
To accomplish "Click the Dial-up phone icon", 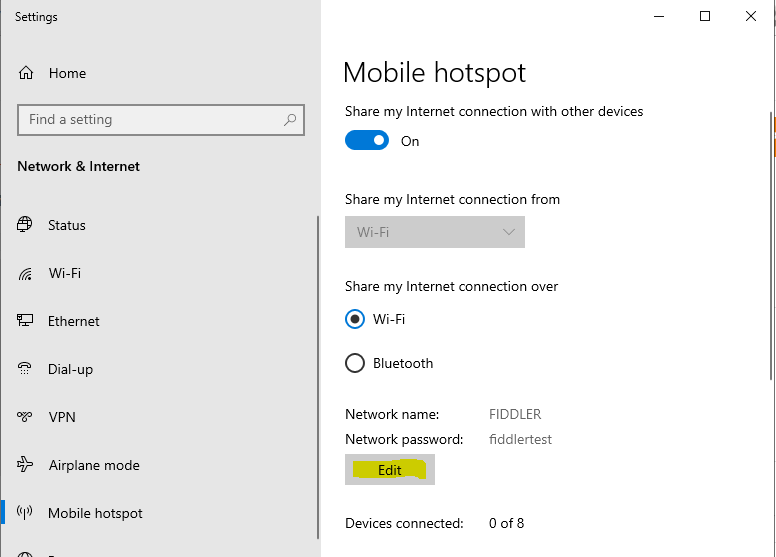I will tap(24, 368).
